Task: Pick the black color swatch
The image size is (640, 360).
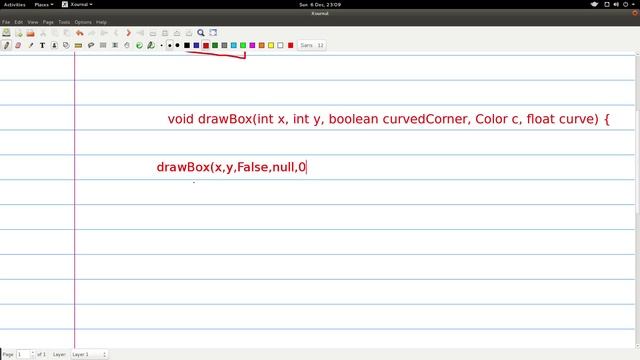Action: [187, 45]
